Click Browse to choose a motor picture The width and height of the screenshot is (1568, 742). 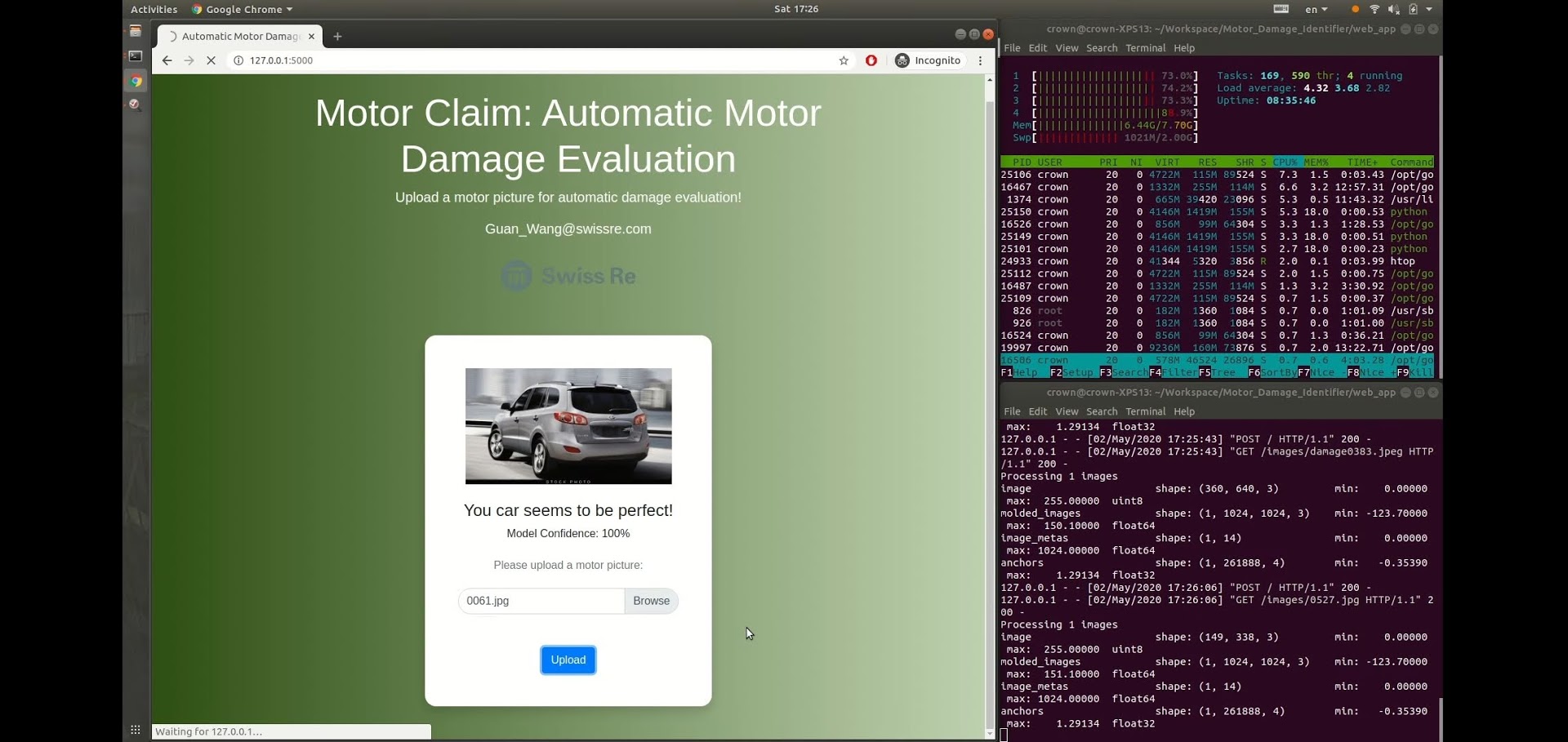pos(651,601)
